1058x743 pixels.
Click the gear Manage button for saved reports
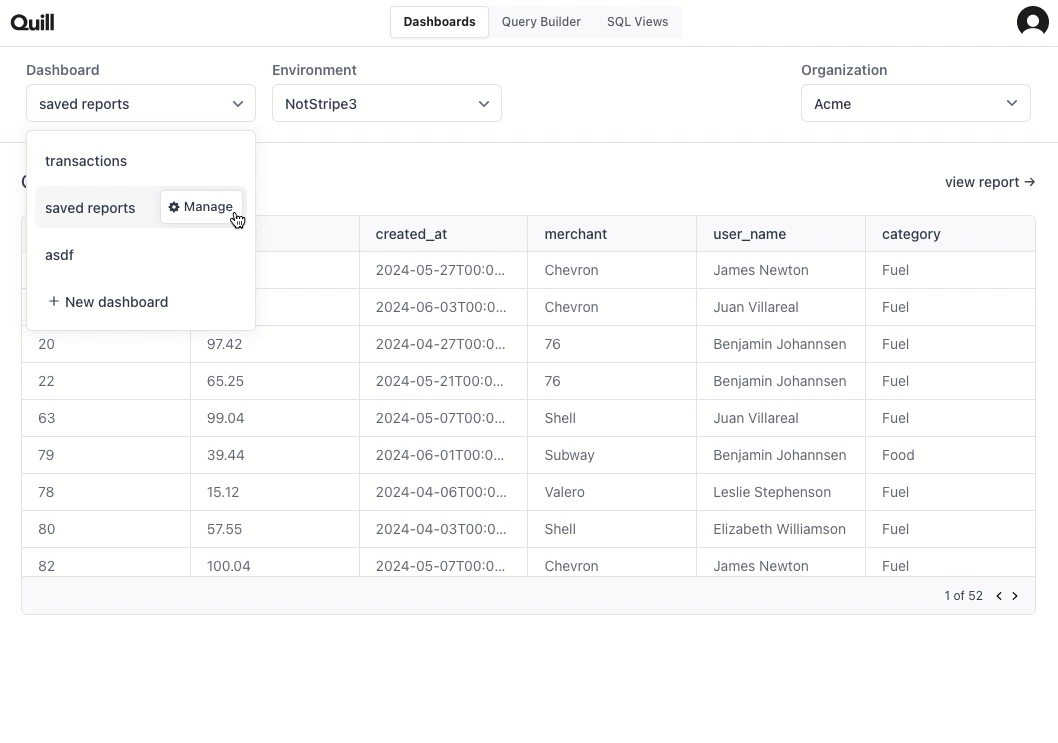(201, 207)
